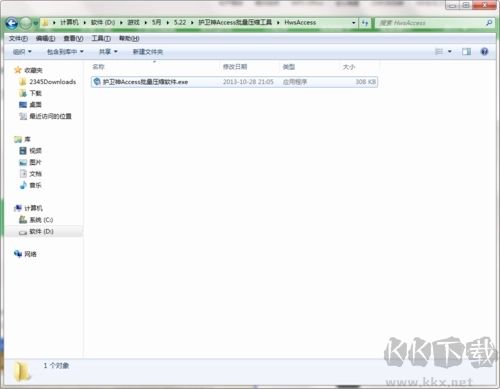500x389 pixels.
Task: Open the view options dropdown arrow
Action: 450,52
